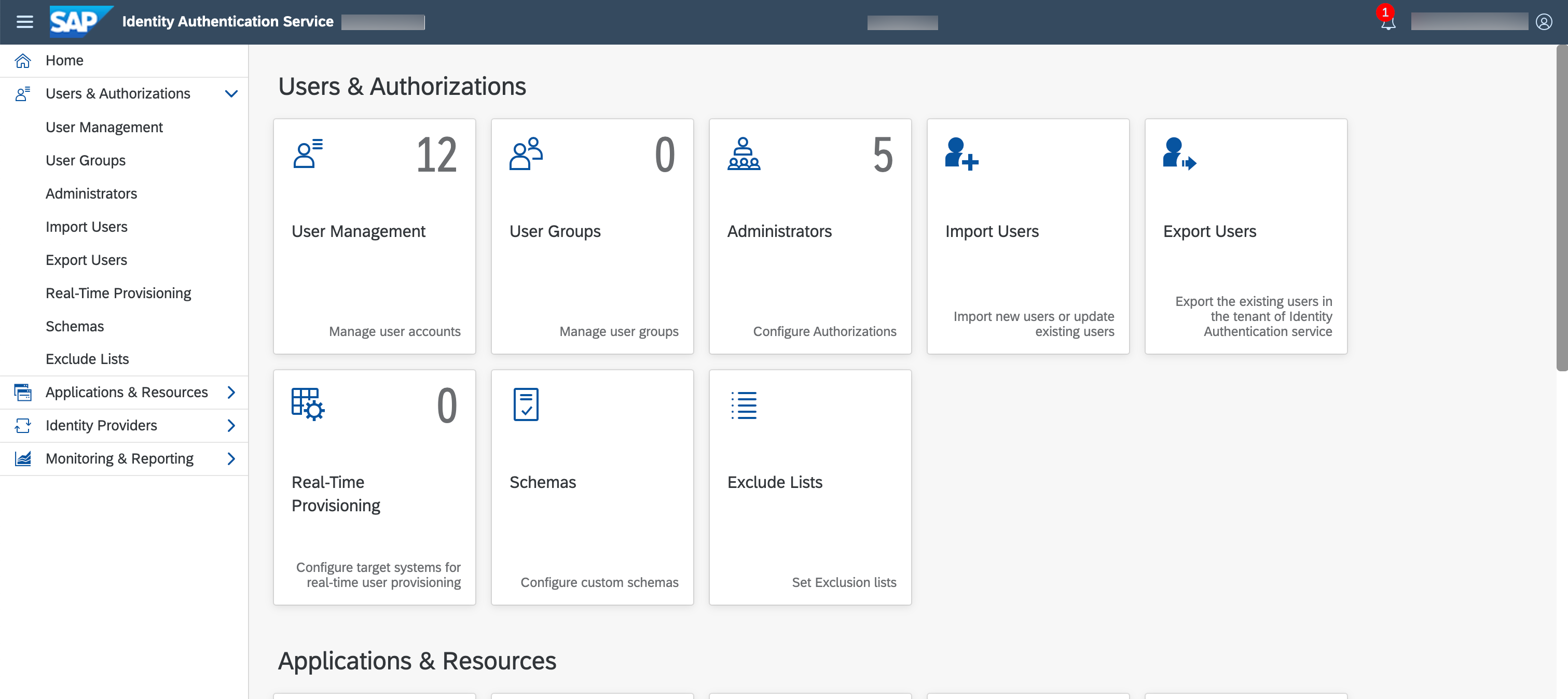The image size is (1568, 699).
Task: Open the Export Users tile title
Action: [1209, 231]
